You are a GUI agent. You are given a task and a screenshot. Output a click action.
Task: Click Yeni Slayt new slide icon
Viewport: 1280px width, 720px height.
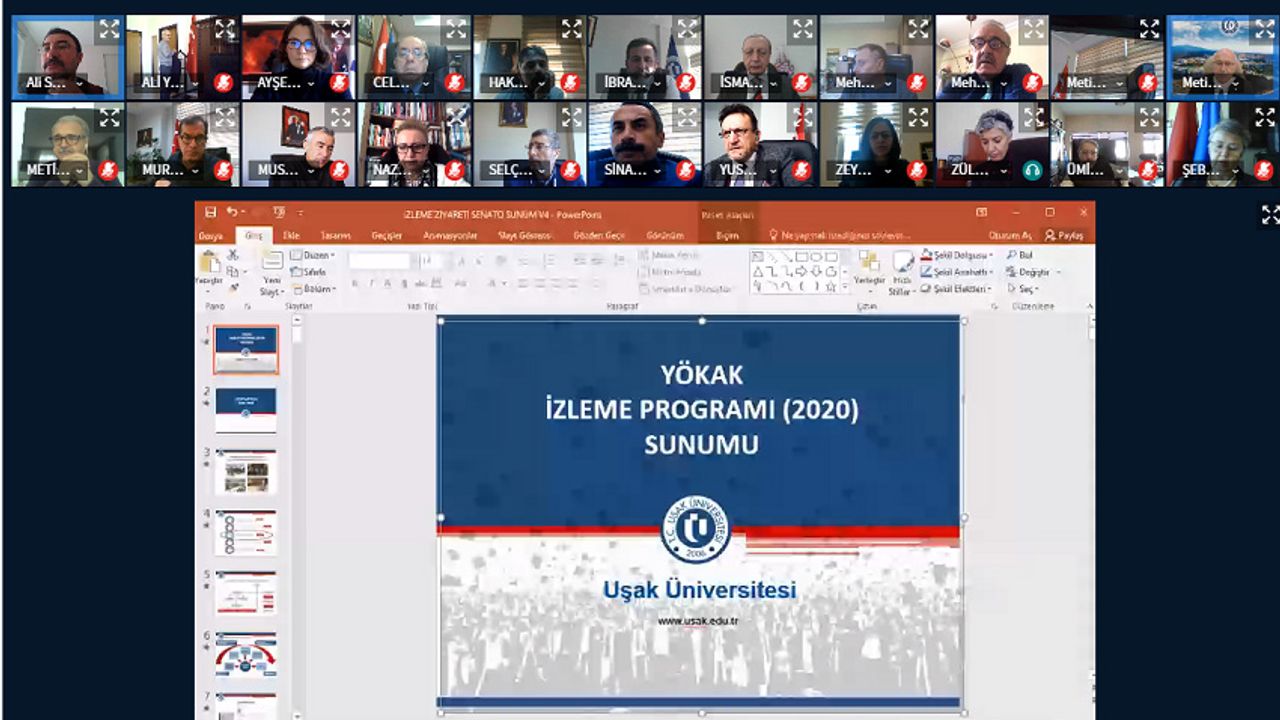272,261
